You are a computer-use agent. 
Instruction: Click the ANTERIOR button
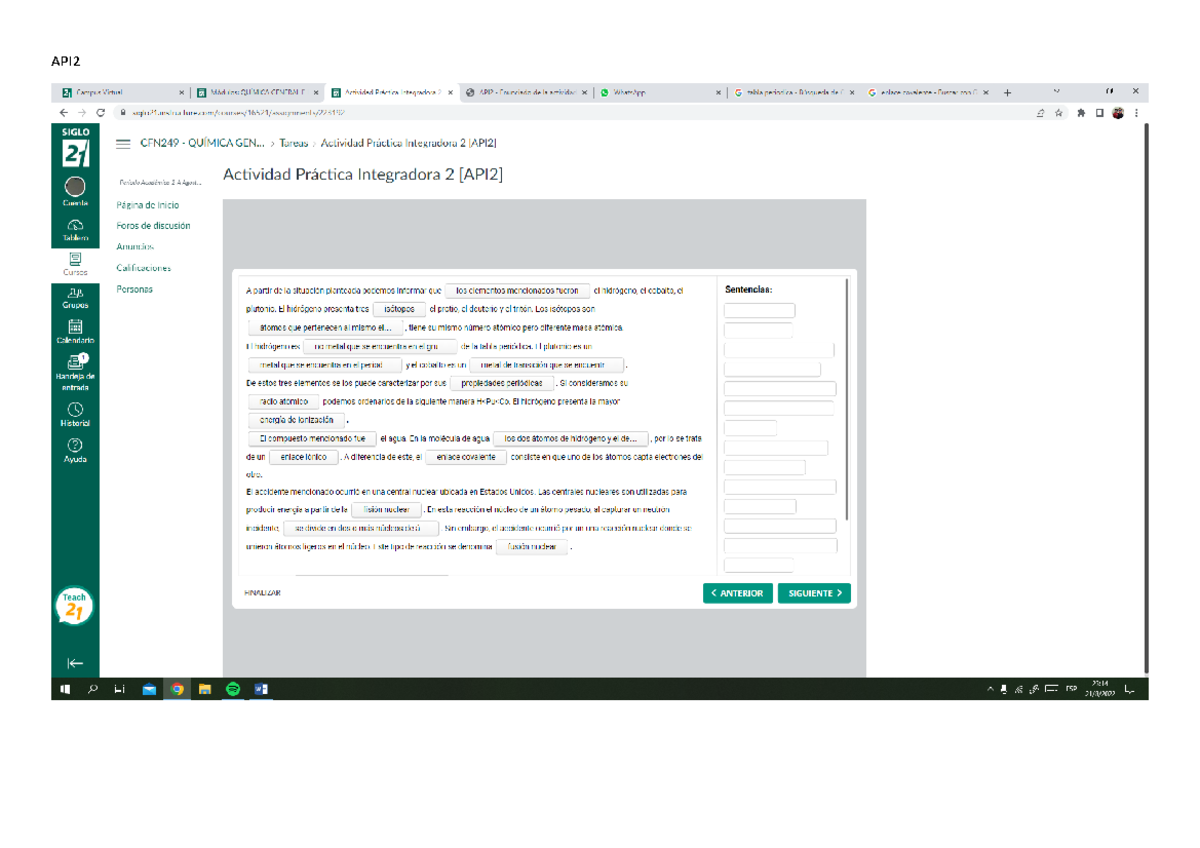click(737, 593)
